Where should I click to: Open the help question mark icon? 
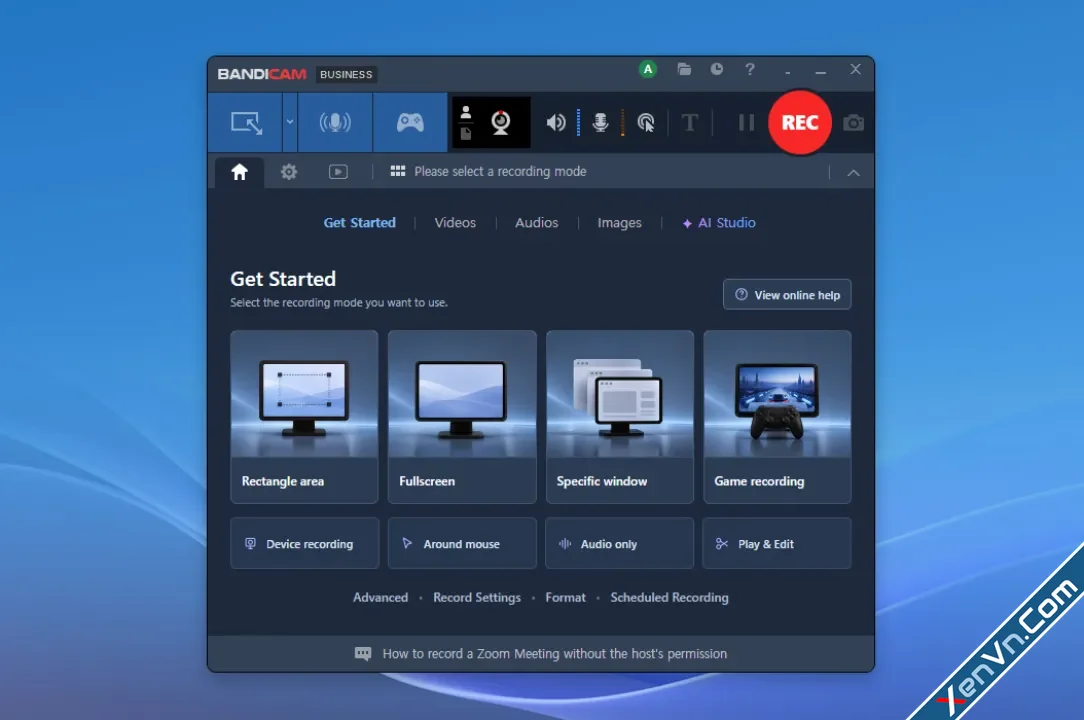[750, 69]
